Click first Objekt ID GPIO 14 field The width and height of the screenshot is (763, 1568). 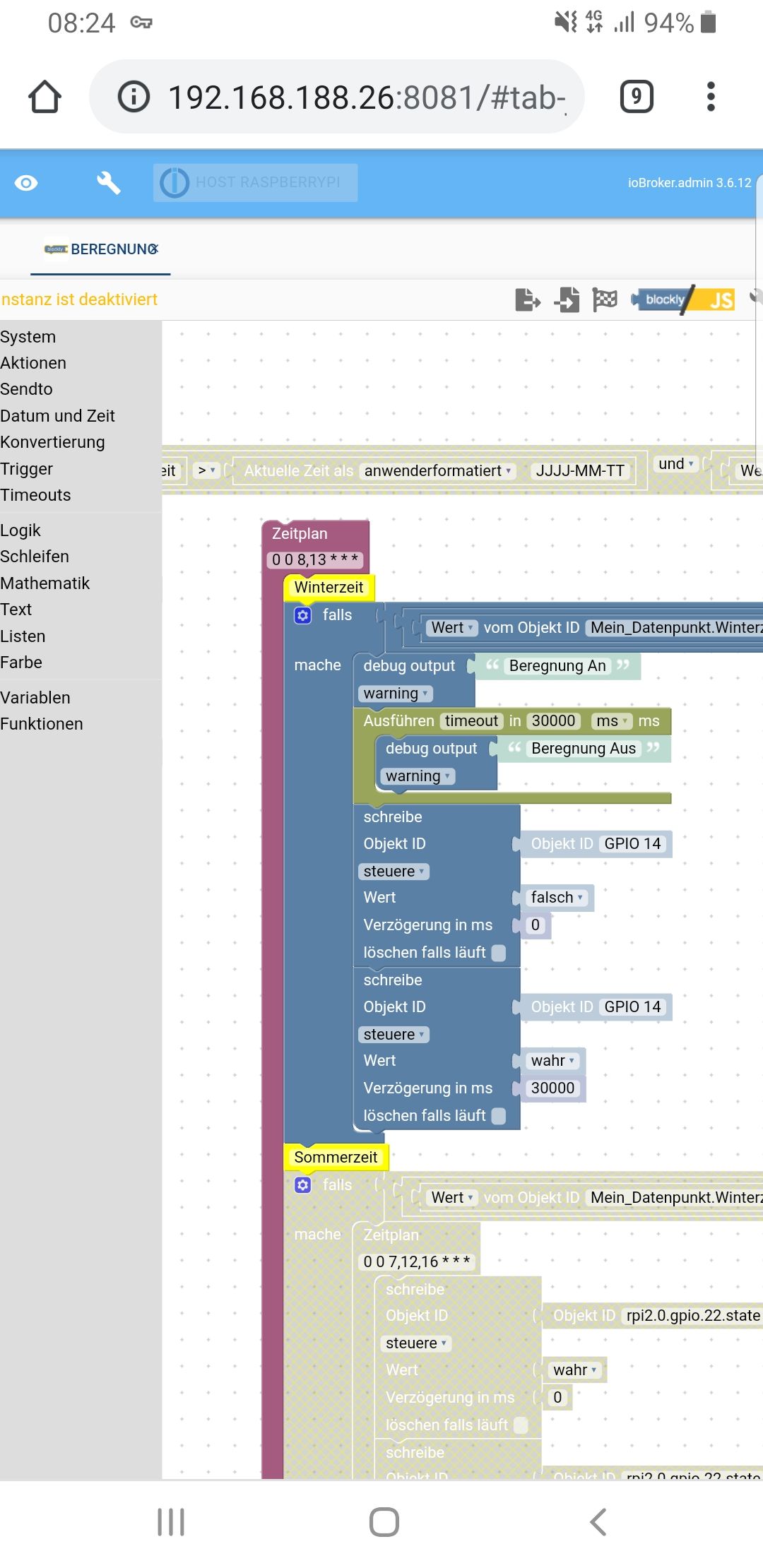(632, 844)
